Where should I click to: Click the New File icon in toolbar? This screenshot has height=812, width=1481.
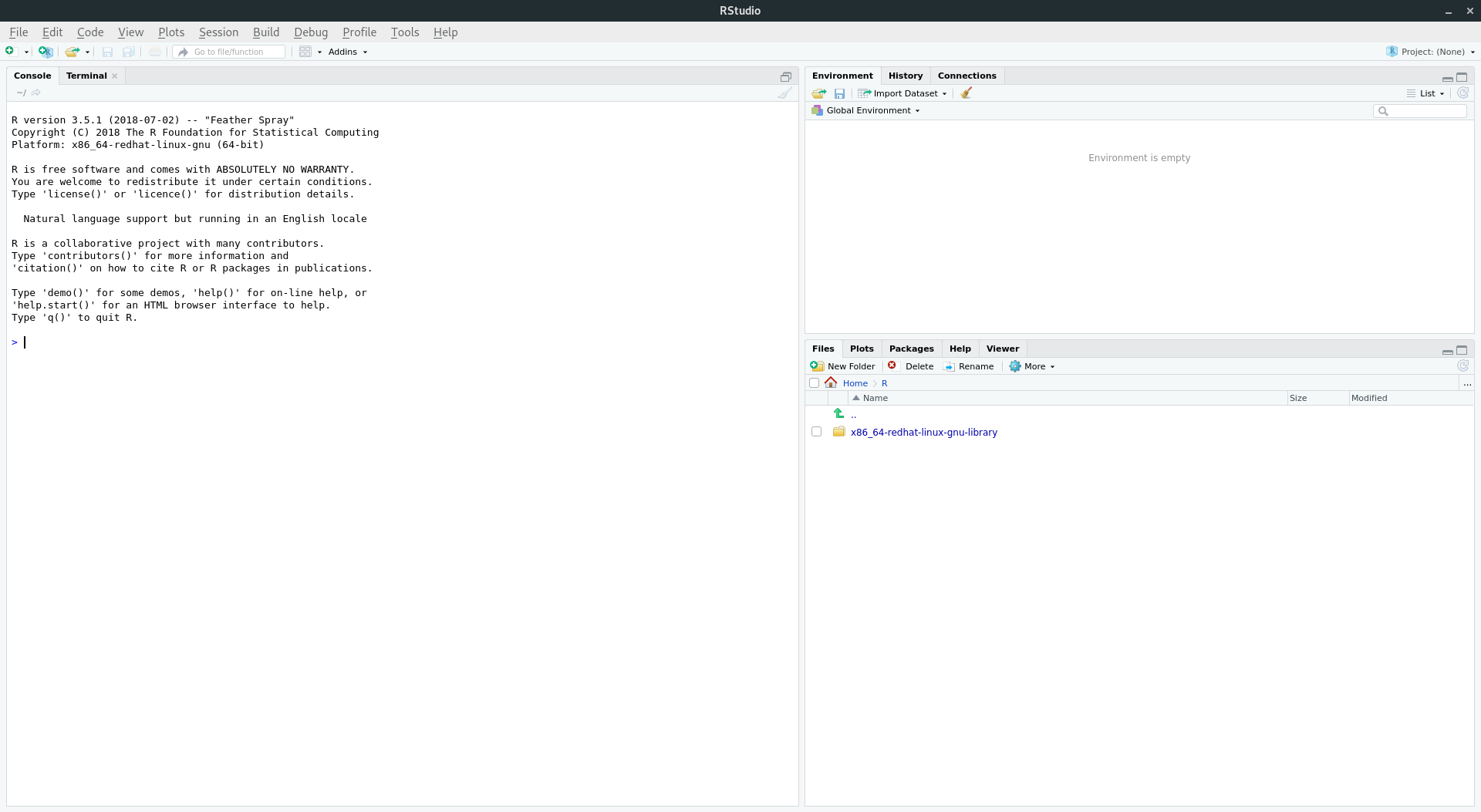(10, 51)
